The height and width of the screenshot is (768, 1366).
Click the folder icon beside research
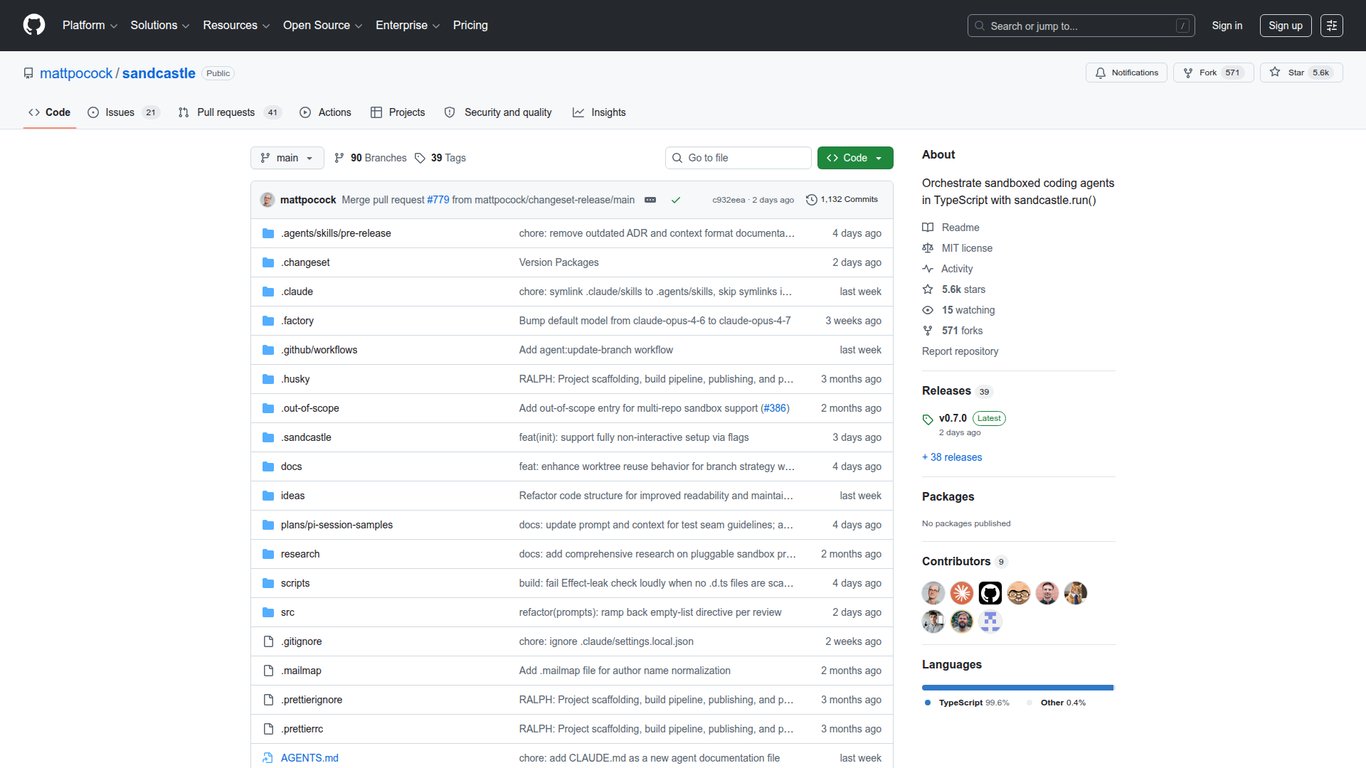(x=268, y=554)
